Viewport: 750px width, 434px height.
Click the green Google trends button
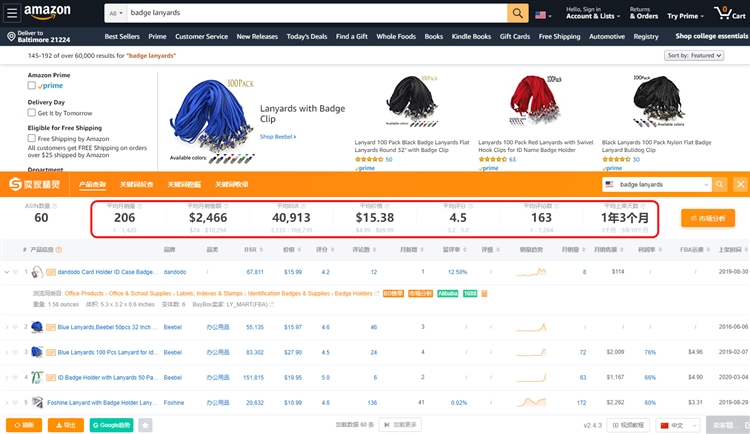pos(111,425)
